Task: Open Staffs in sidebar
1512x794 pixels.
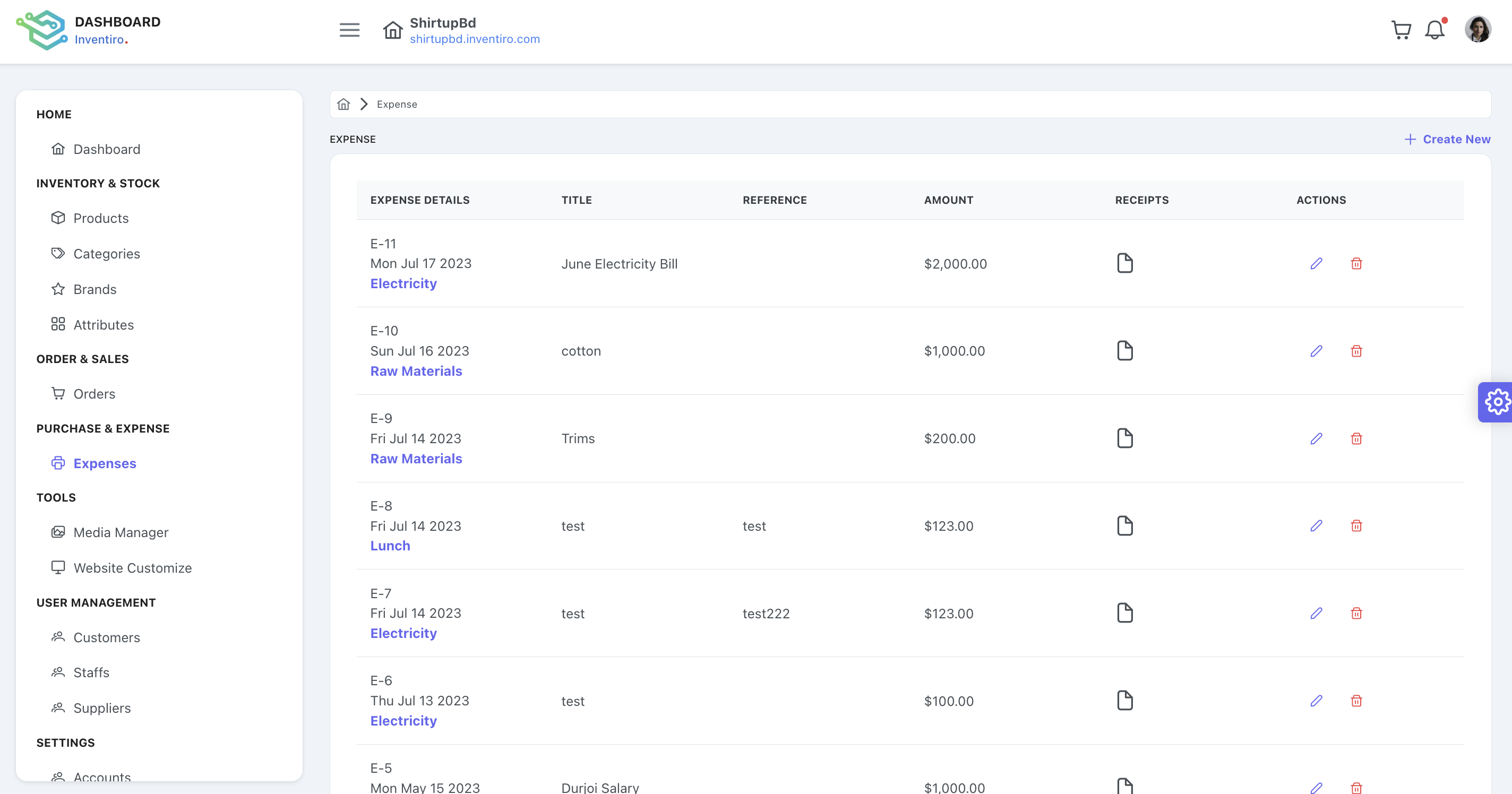Action: [80, 672]
